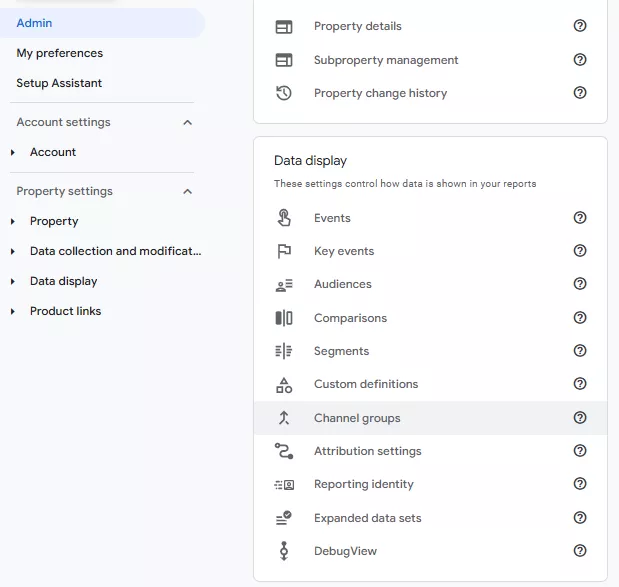Screen dimensions: 619x587
Task: Collapse the Property settings section
Action: click(x=188, y=191)
